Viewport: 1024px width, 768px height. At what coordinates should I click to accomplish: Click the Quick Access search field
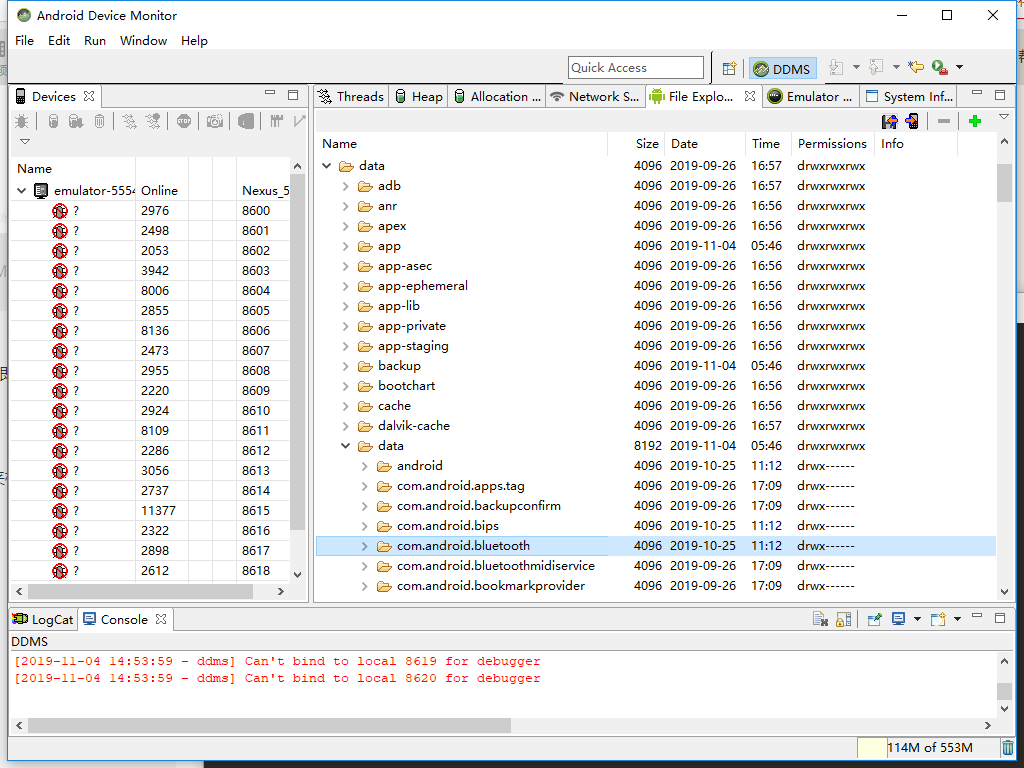click(635, 68)
